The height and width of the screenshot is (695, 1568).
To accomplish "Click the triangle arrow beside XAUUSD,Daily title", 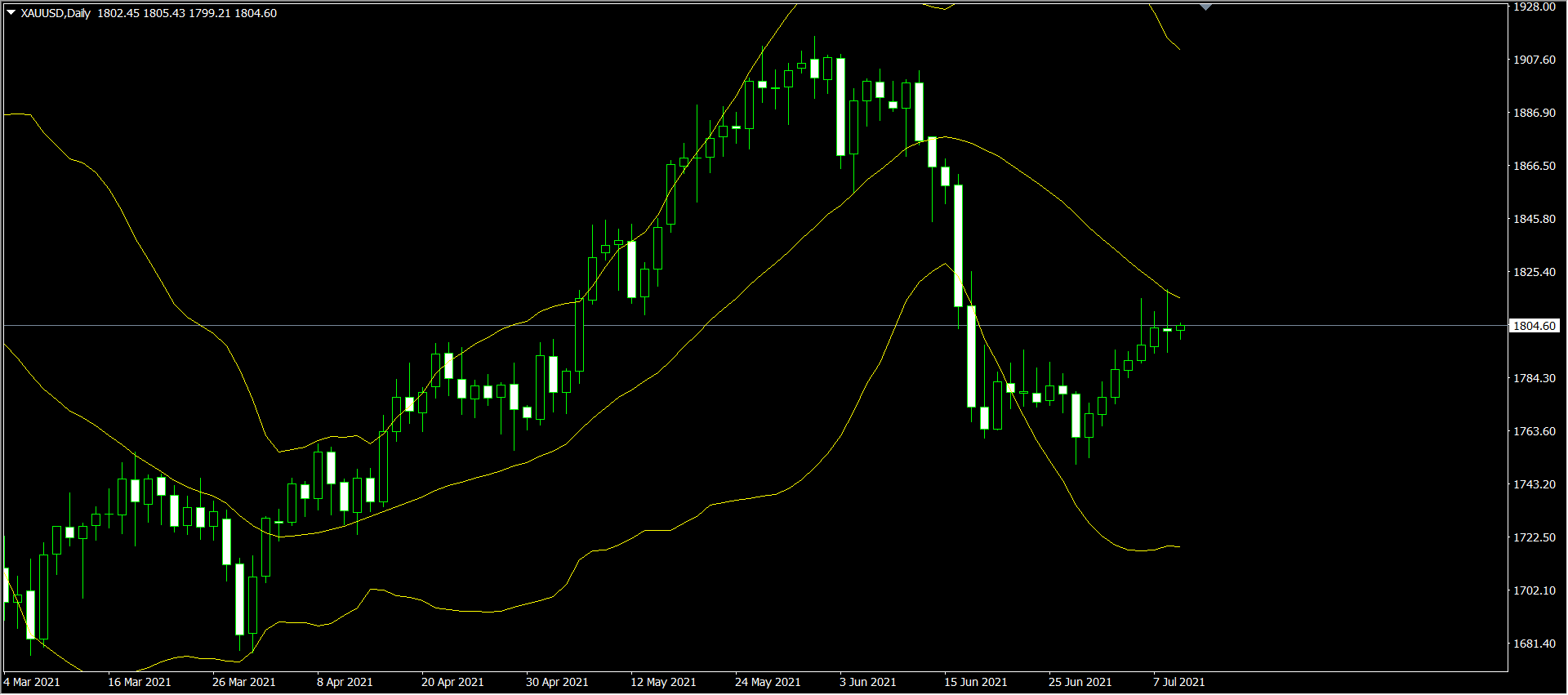I will click(11, 13).
